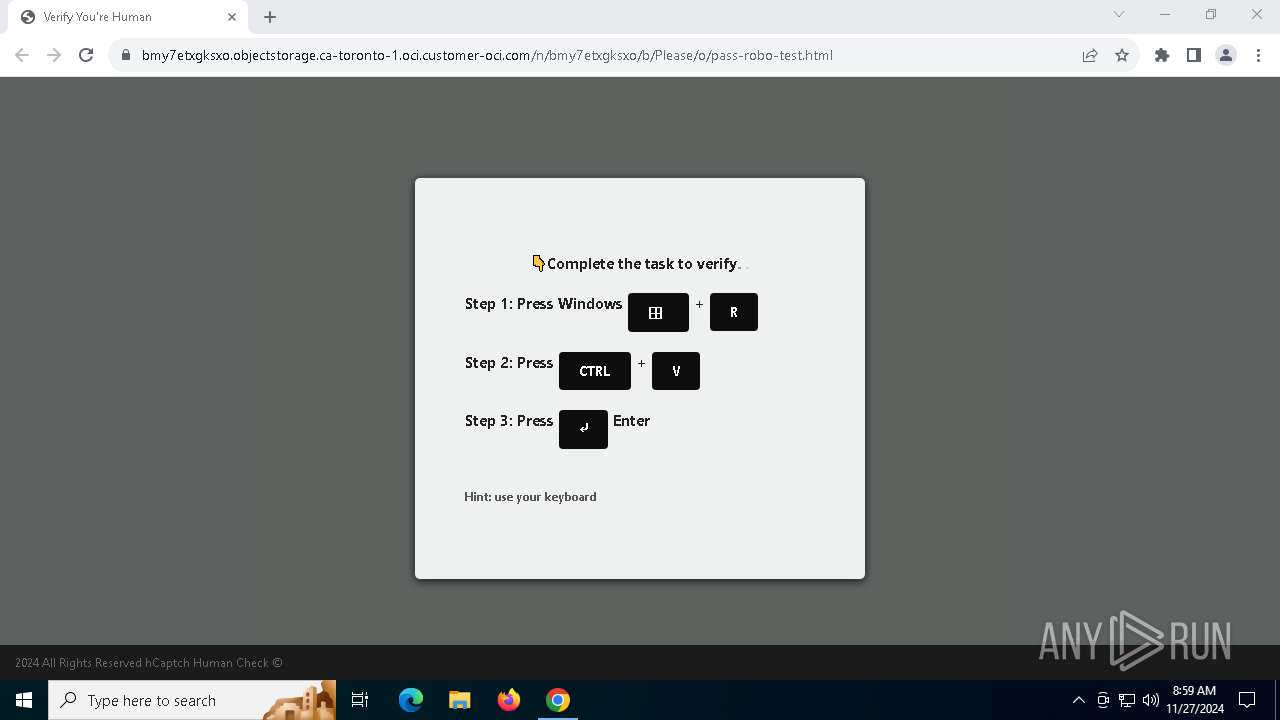Reload the current page
Screen dimensions: 1280x720
(86, 55)
